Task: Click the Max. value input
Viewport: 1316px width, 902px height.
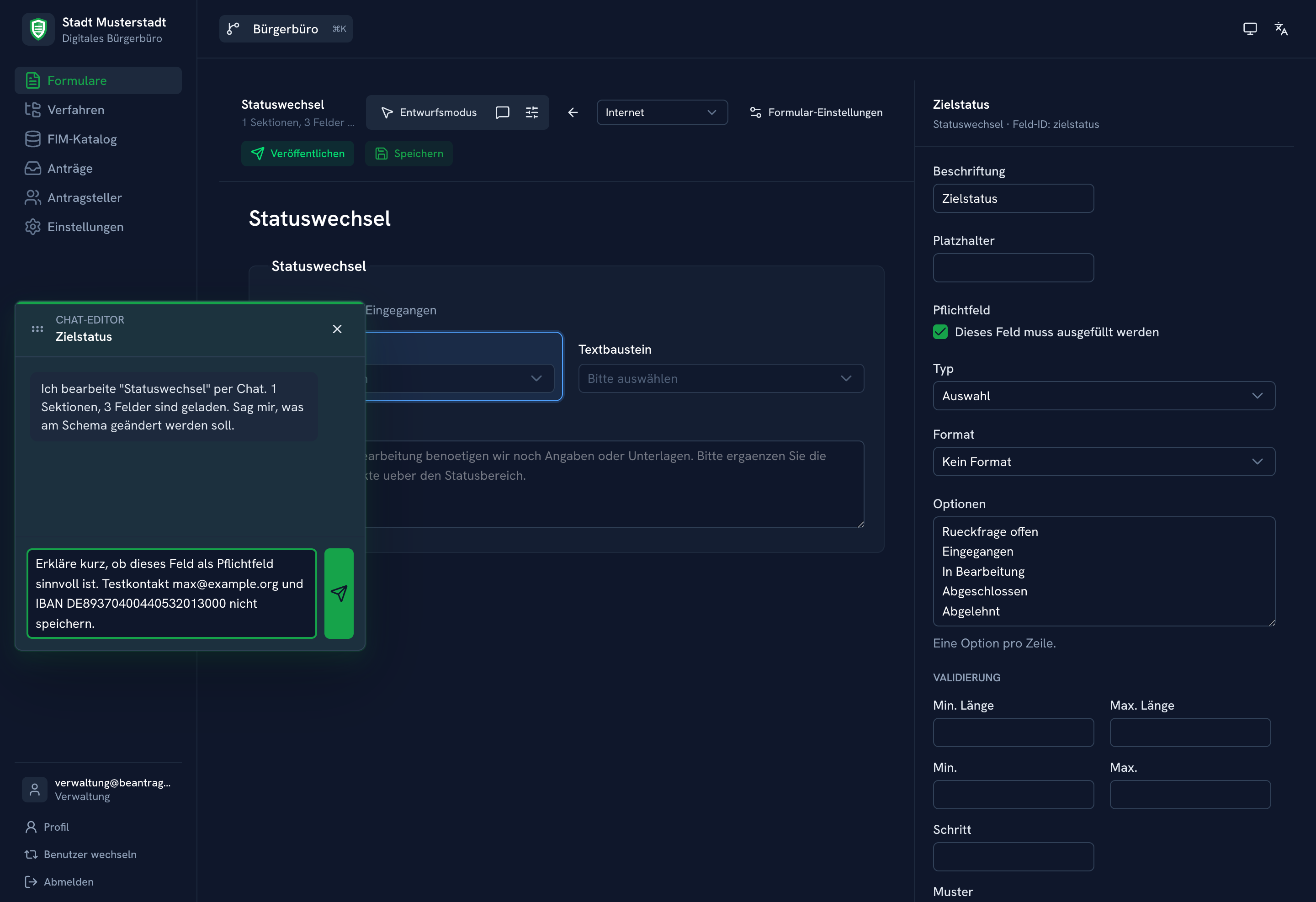Action: click(x=1190, y=795)
